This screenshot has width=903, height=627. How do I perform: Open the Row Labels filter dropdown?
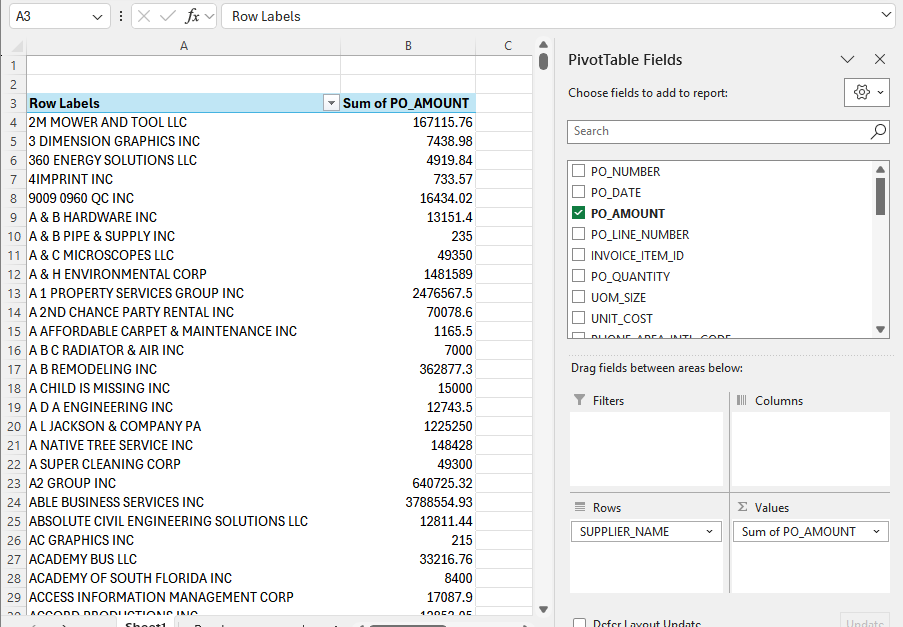point(330,103)
